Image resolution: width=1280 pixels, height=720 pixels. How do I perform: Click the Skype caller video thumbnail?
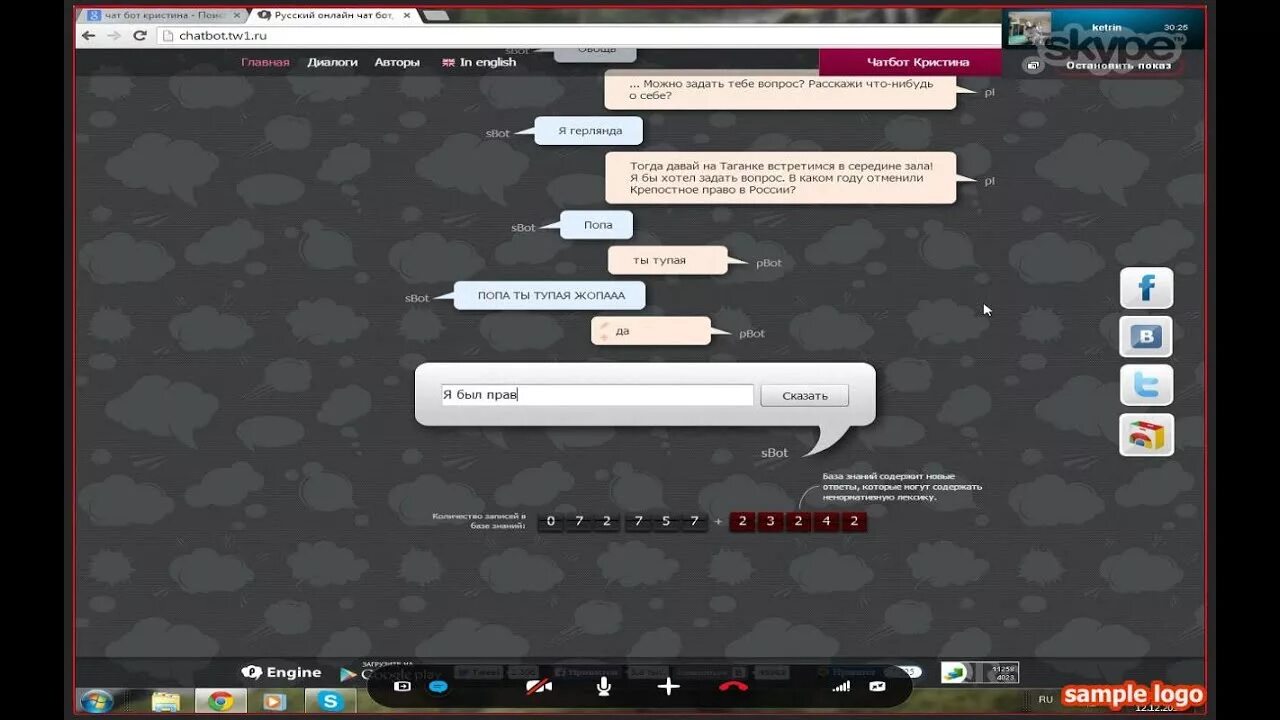1029,29
